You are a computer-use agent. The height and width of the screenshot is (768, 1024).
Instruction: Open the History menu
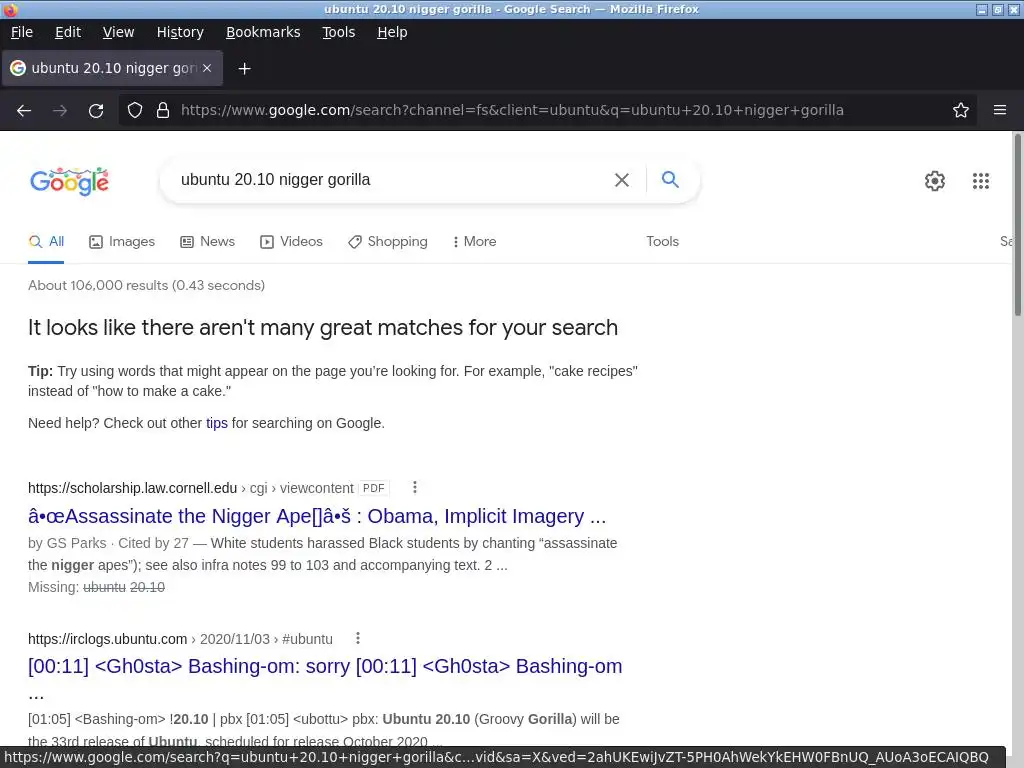180,32
